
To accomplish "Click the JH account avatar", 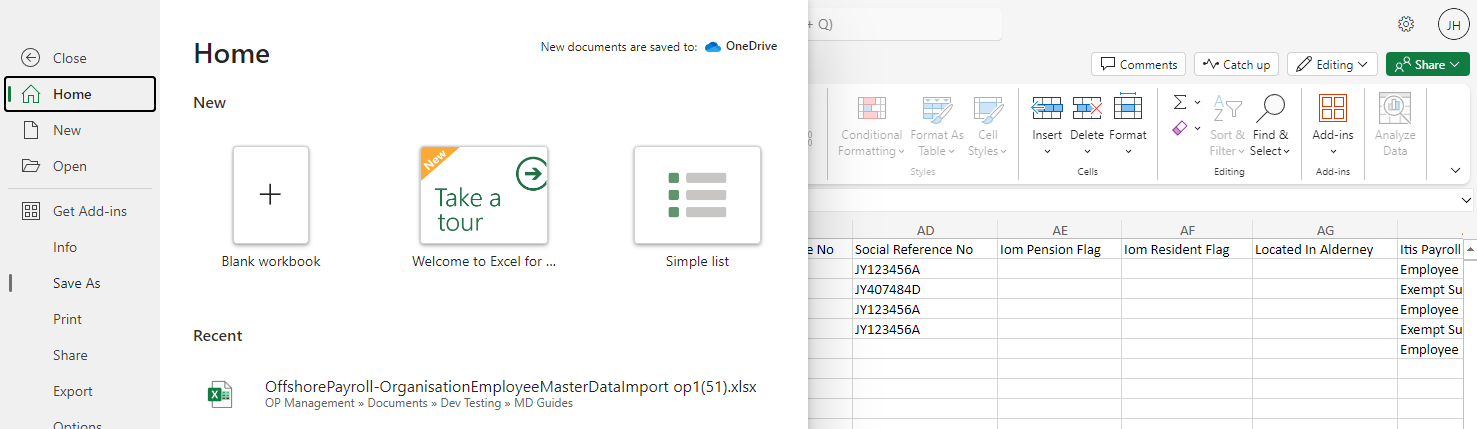I will 1453,24.
